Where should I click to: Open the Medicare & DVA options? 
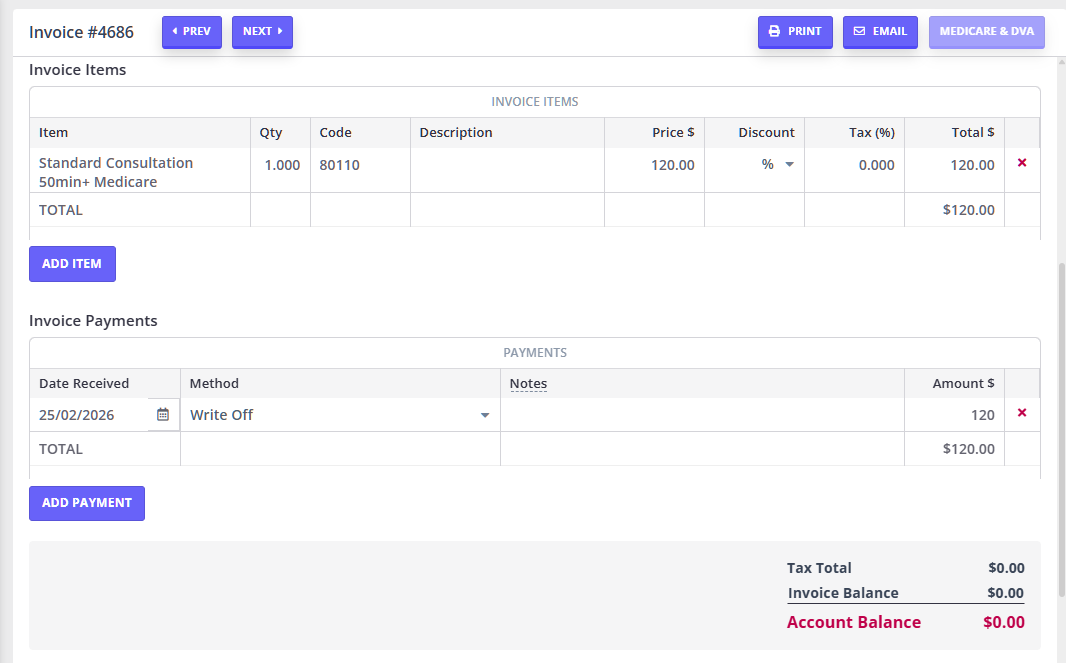[986, 32]
